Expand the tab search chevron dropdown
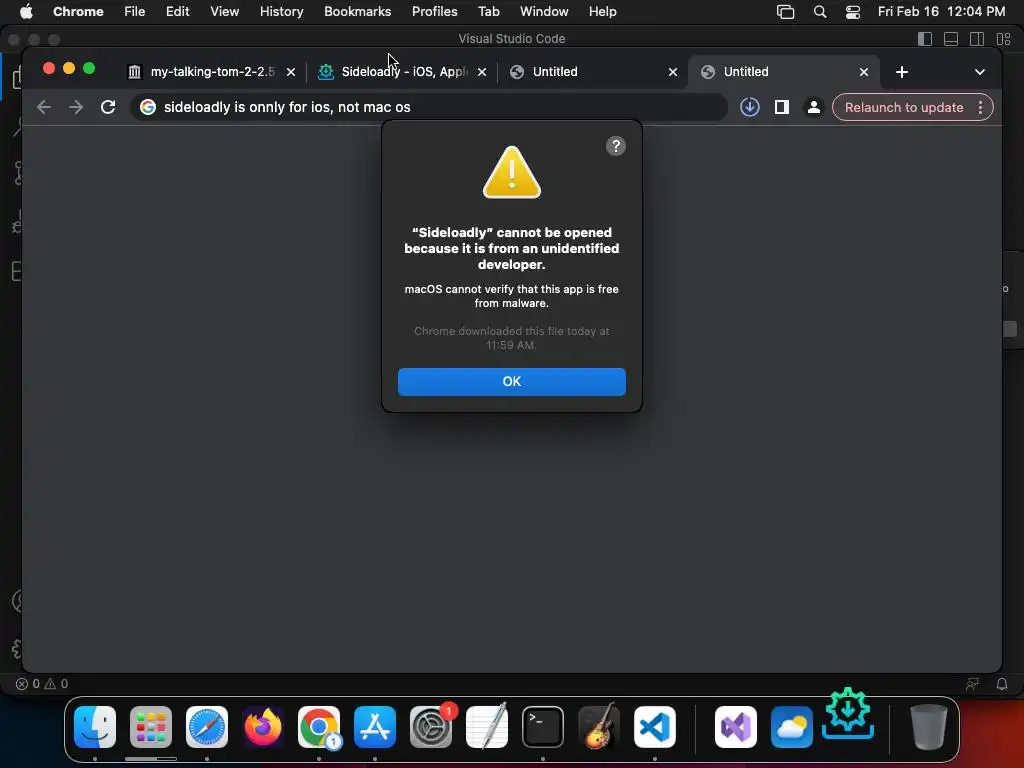Screen dimensions: 1024x768 [x=980, y=72]
